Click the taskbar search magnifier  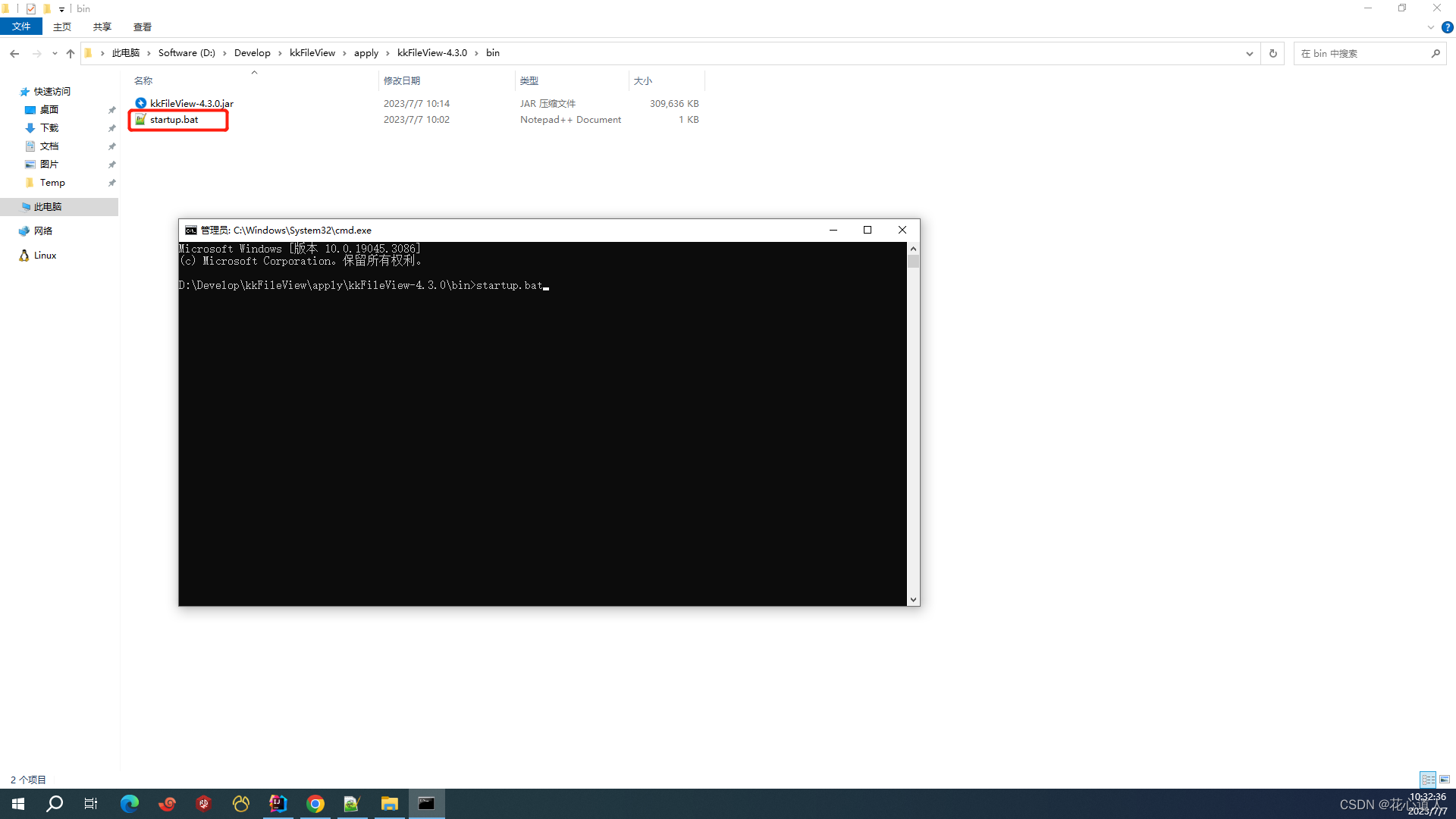(55, 804)
